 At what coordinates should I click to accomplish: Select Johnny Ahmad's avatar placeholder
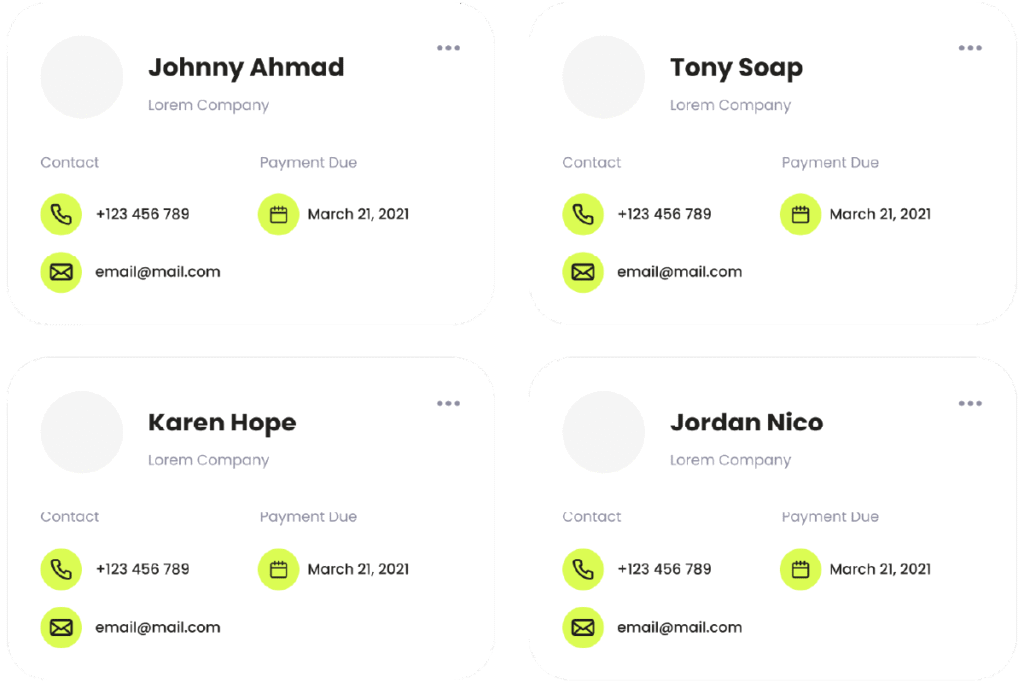point(82,77)
